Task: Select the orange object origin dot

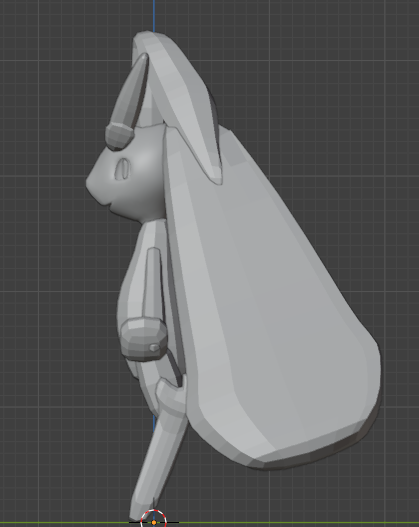Action: tap(154, 523)
